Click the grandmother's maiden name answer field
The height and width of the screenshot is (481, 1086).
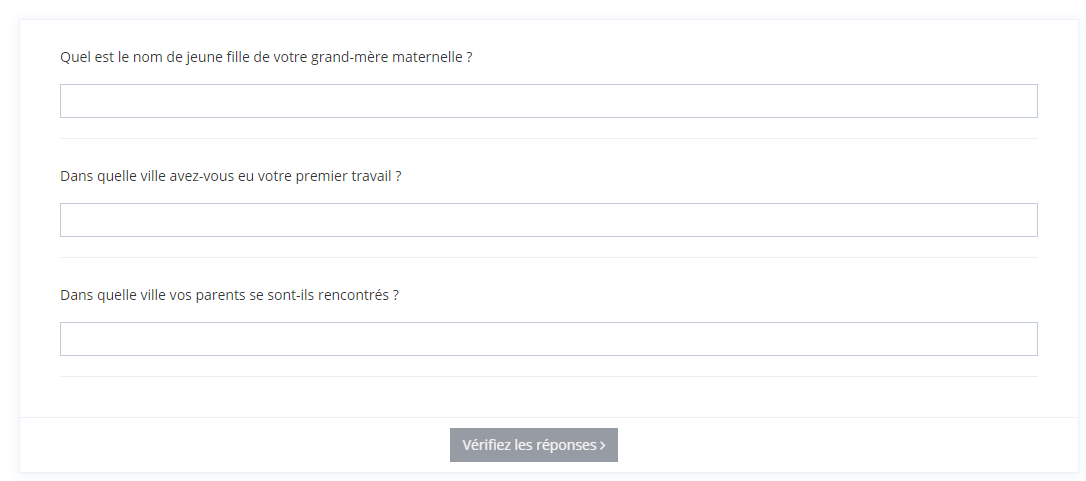click(x=548, y=101)
